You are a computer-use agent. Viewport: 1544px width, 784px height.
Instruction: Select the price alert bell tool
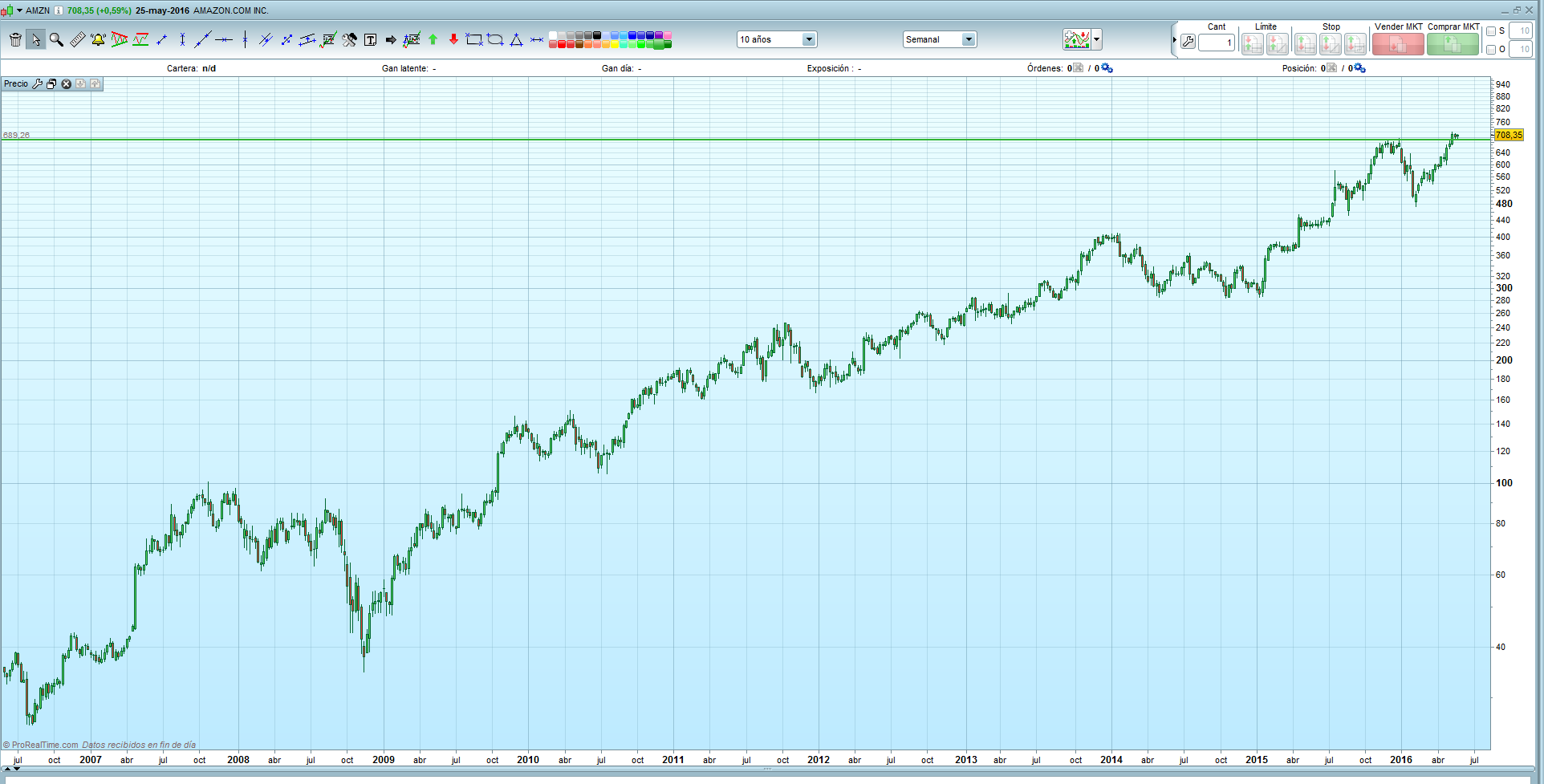pyautogui.click(x=98, y=39)
